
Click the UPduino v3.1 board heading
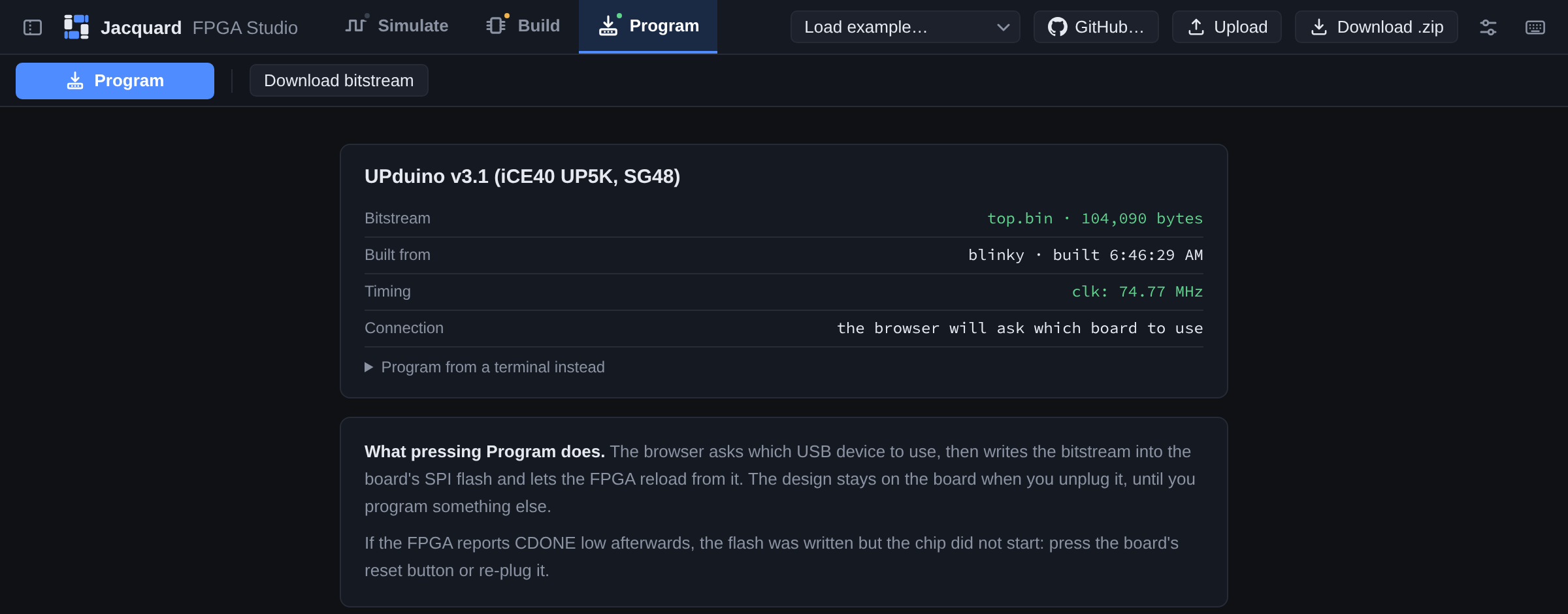(523, 176)
